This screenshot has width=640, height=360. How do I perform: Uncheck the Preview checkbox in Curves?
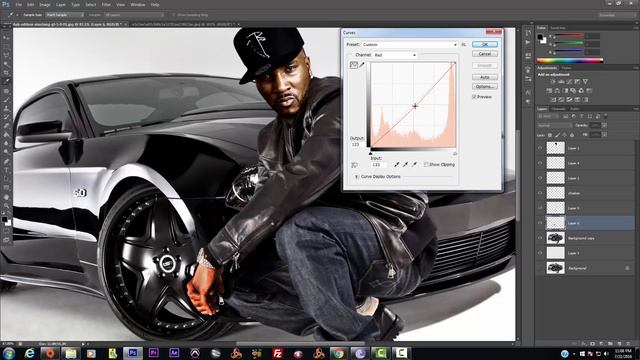tap(474, 97)
